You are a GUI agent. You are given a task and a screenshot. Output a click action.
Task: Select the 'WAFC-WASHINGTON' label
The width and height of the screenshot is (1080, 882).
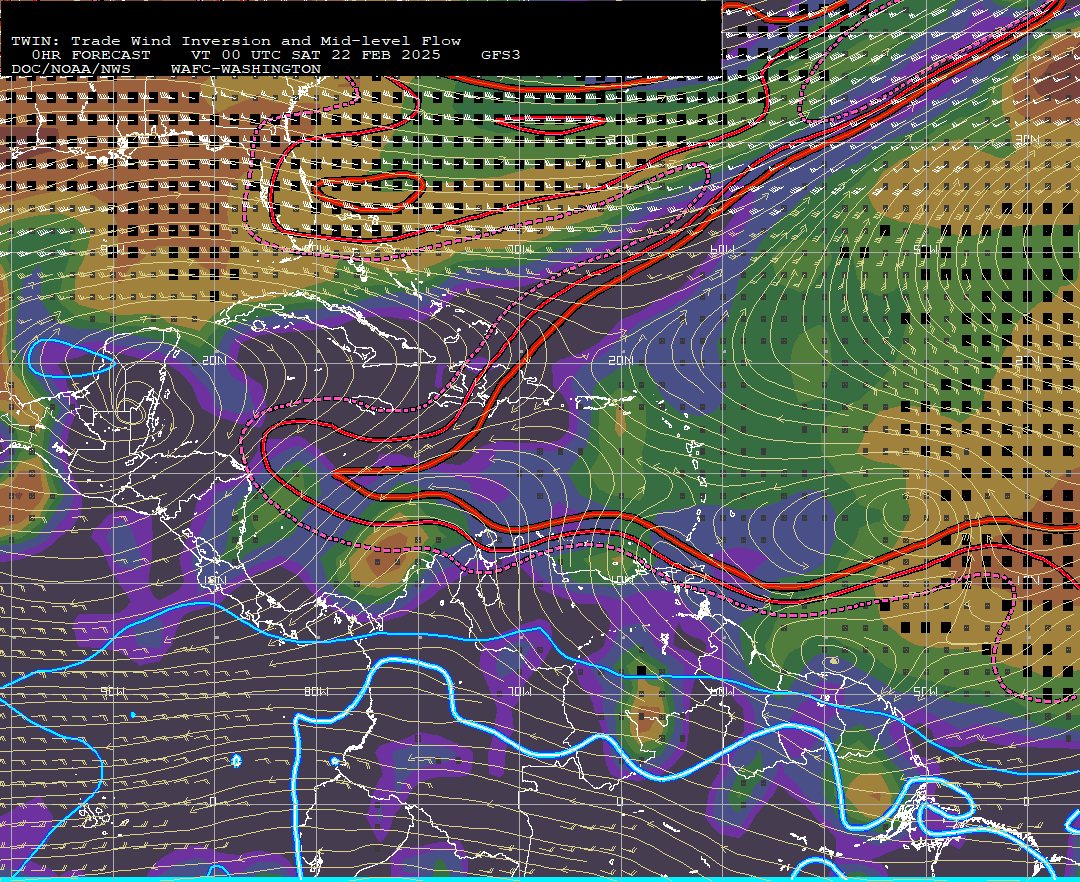(246, 70)
